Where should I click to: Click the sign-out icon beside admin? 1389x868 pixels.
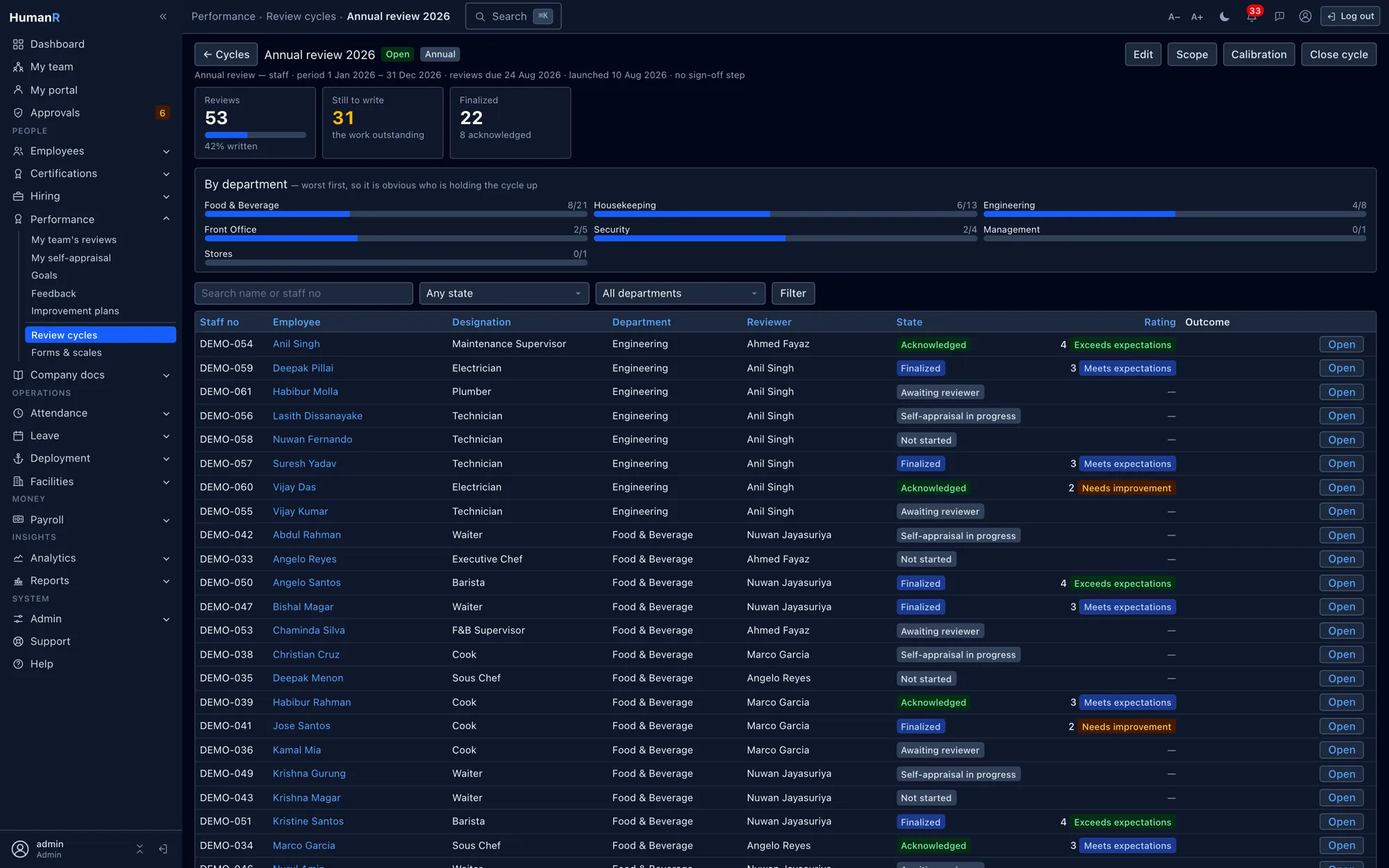163,849
